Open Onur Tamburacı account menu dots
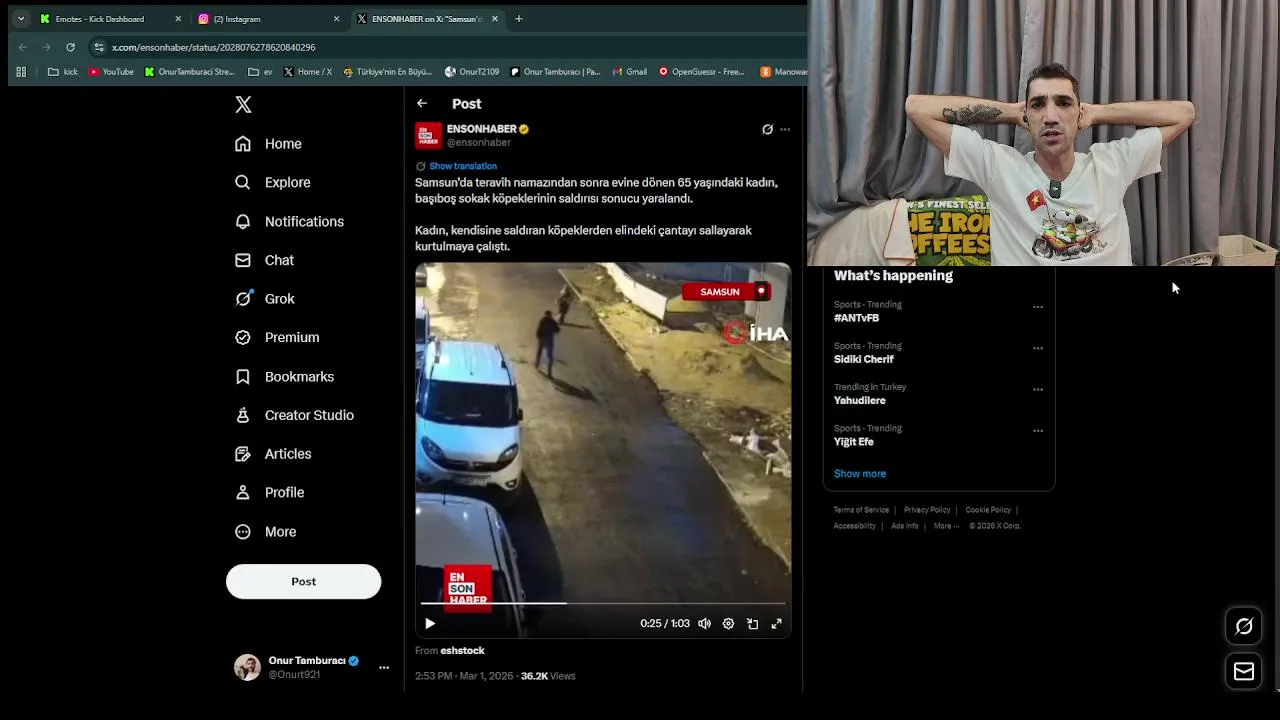The image size is (1280, 720). tap(384, 668)
